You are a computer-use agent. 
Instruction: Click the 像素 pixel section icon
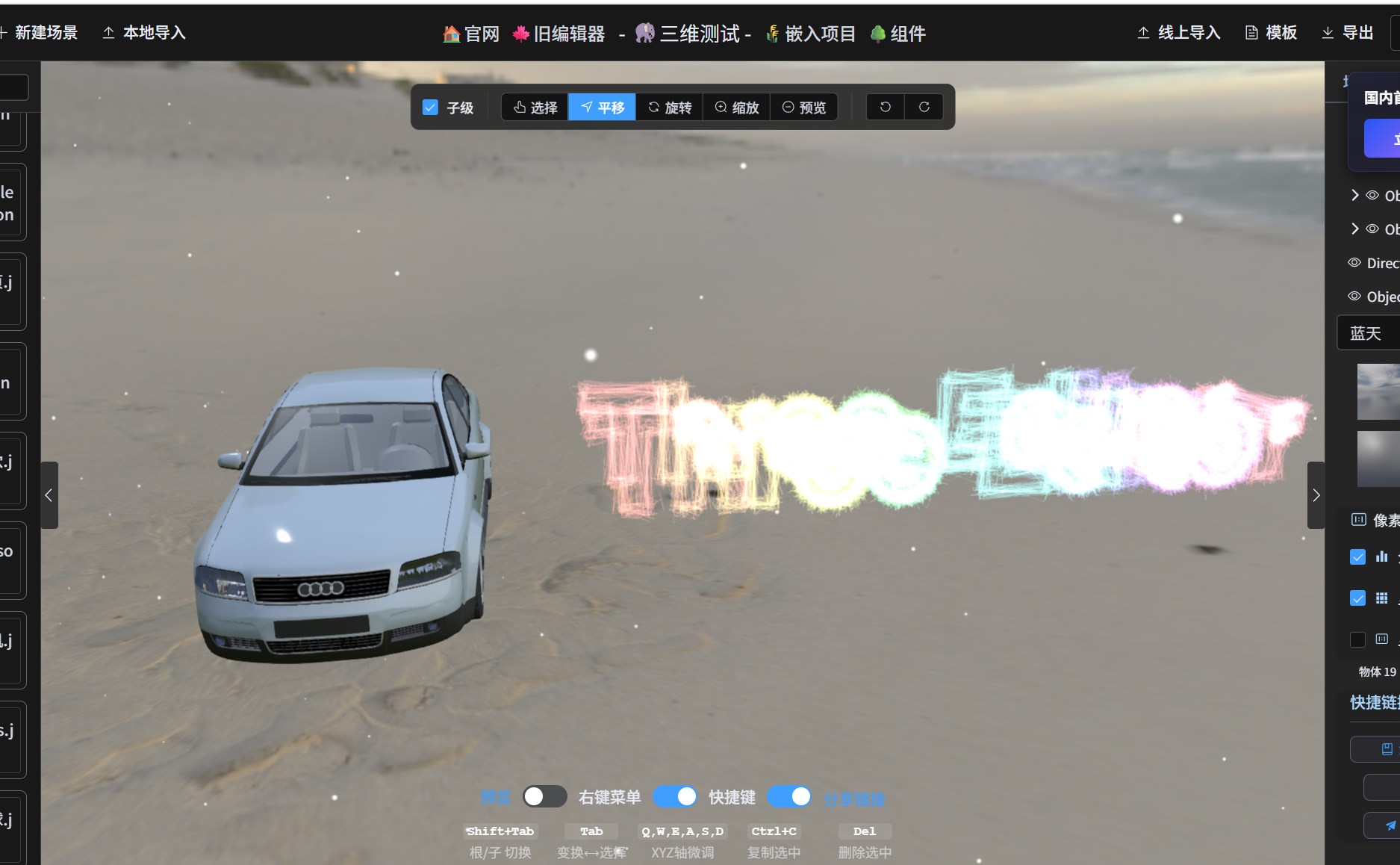coord(1359,520)
